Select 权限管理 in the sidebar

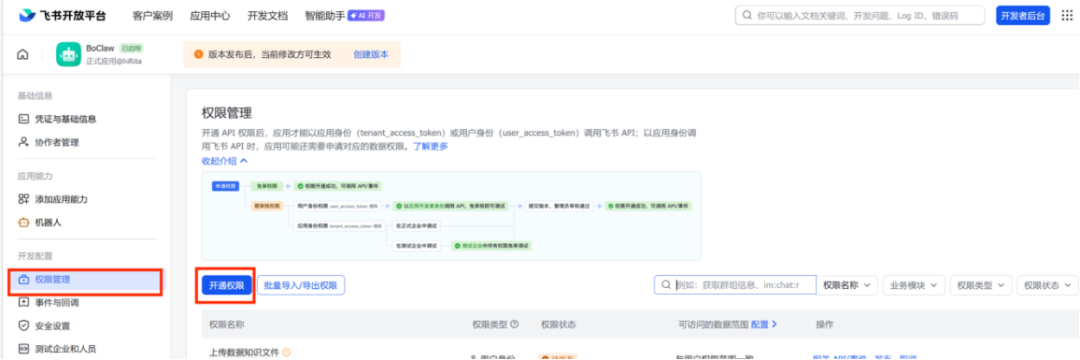coord(85,279)
